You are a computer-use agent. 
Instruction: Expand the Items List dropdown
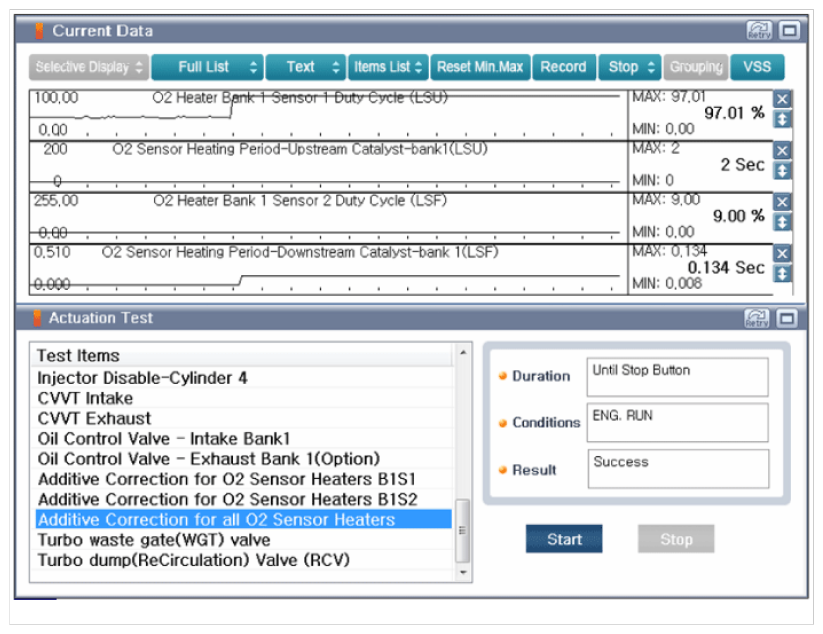pos(388,67)
